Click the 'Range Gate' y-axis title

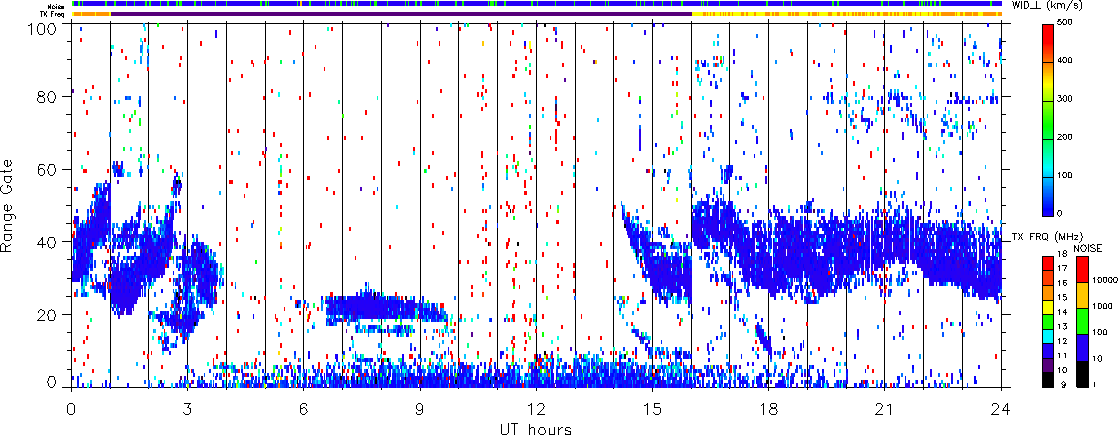click(9, 205)
